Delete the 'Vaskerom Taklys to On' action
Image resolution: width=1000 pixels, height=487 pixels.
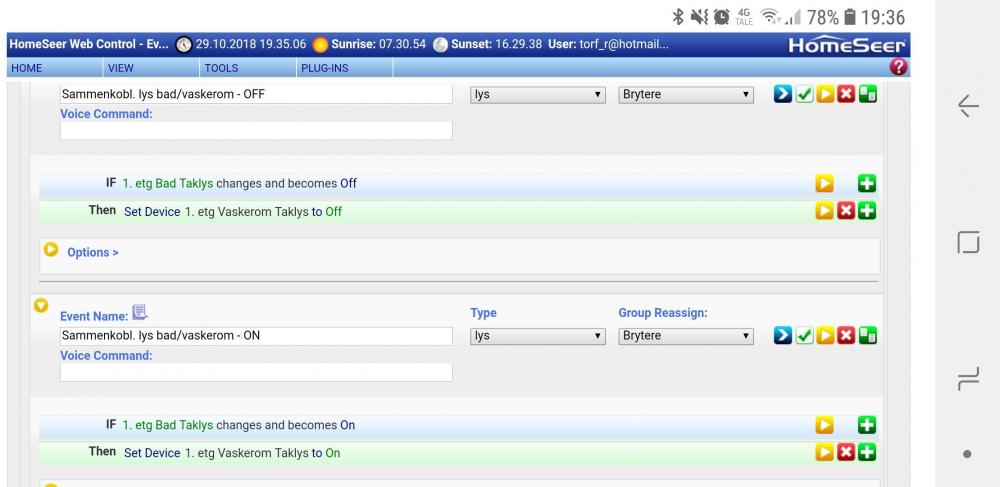[846, 453]
